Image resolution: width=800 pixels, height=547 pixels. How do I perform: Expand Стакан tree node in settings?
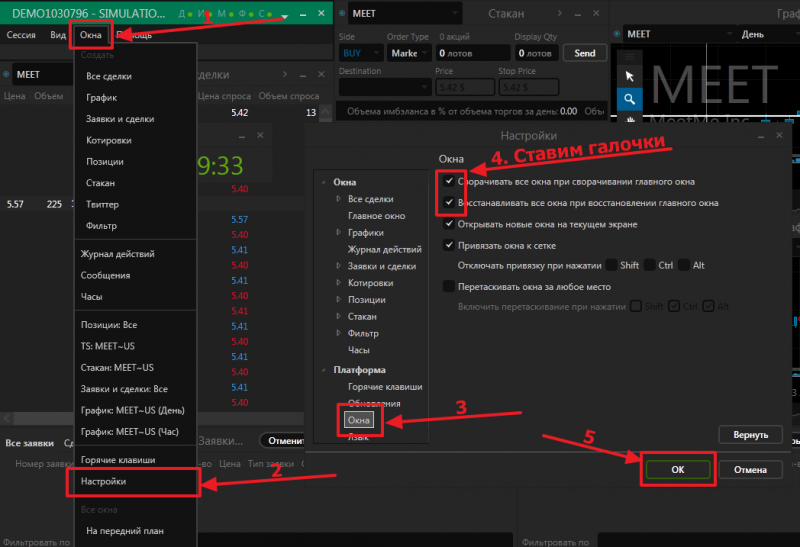(338, 316)
